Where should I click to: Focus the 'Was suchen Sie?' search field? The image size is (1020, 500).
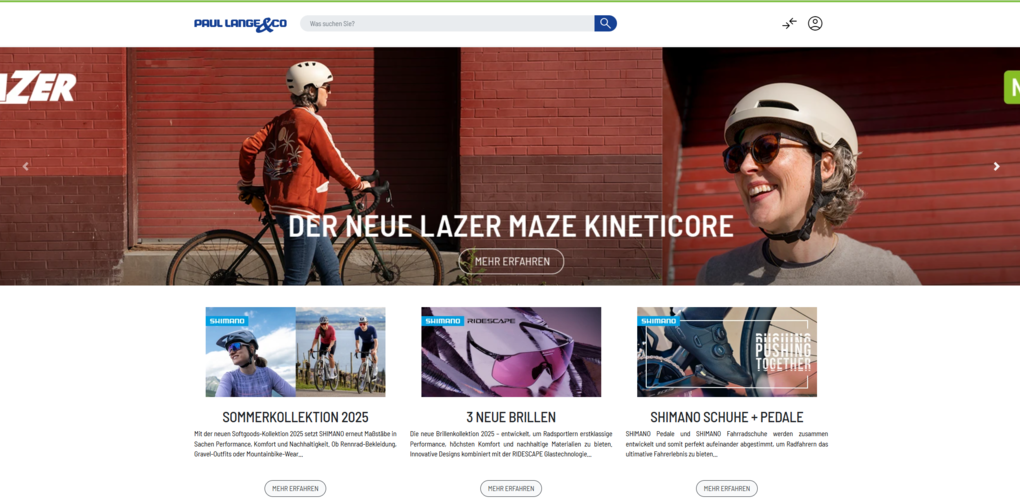[447, 23]
